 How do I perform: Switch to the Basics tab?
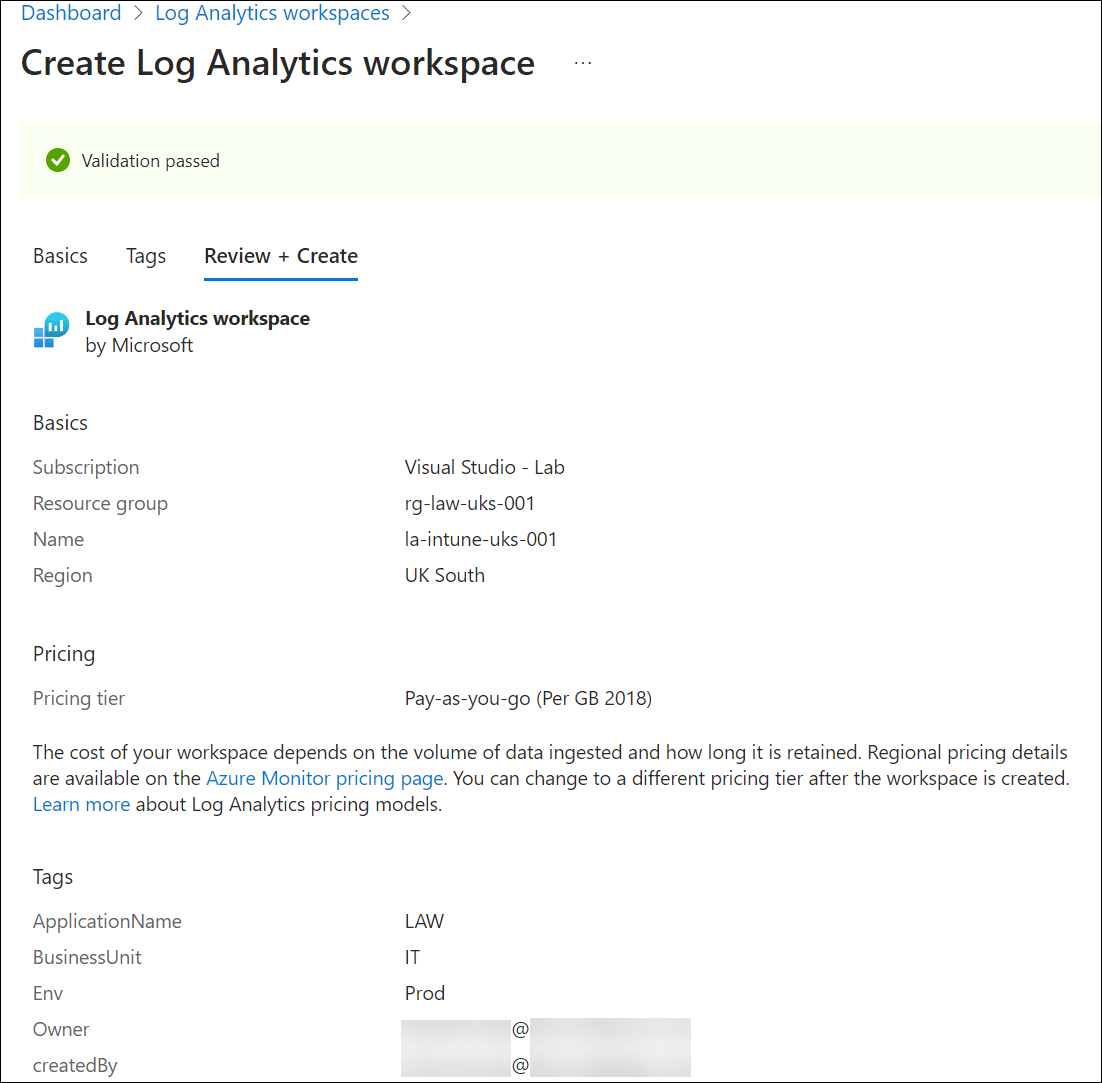point(60,256)
